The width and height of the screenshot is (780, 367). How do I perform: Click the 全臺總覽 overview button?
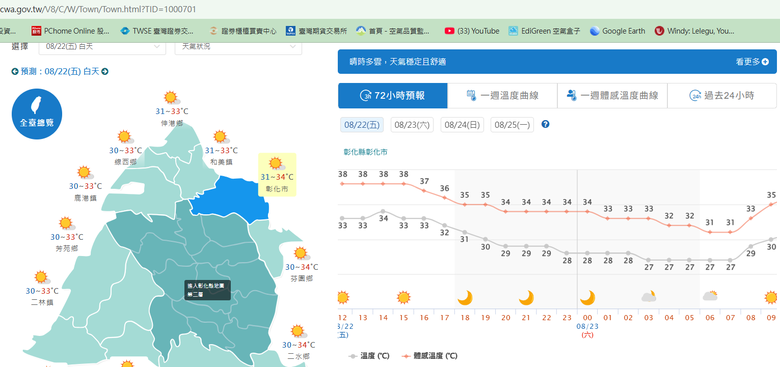(x=37, y=114)
